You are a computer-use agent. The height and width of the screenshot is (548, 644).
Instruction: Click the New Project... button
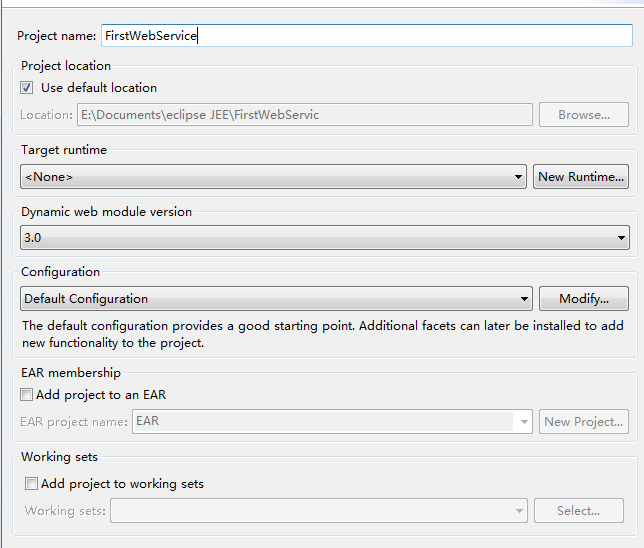pyautogui.click(x=584, y=421)
